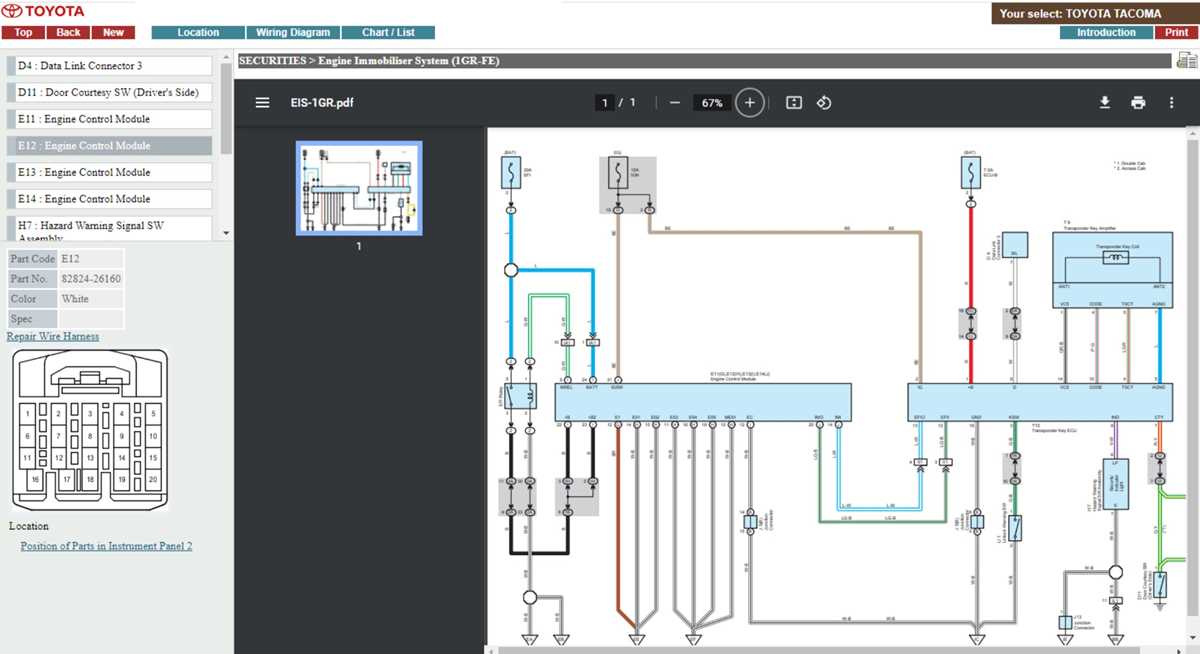Viewport: 1200px width, 654px height.
Task: Click the 67% zoom level field
Action: tap(711, 102)
